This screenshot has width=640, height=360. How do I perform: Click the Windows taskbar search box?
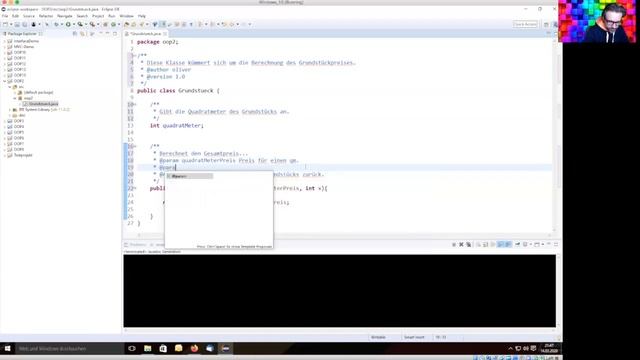coord(69,349)
